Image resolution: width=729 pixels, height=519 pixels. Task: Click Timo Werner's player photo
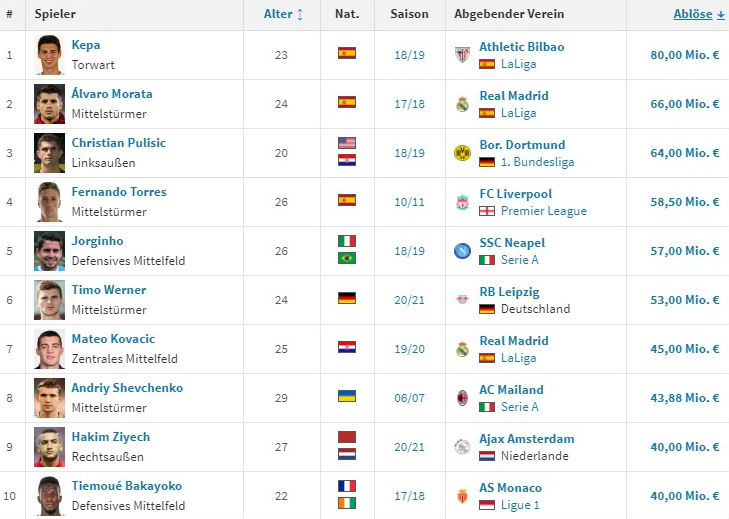pyautogui.click(x=49, y=300)
